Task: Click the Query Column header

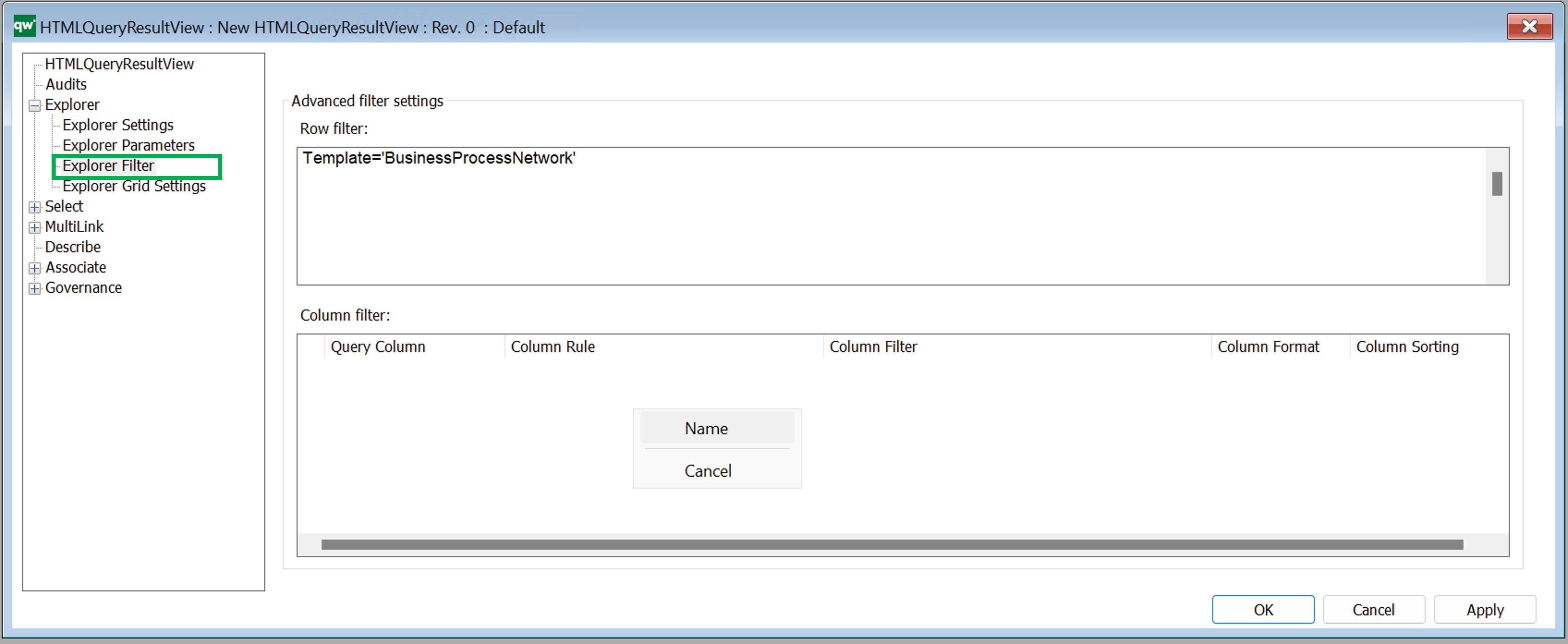Action: tap(414, 346)
